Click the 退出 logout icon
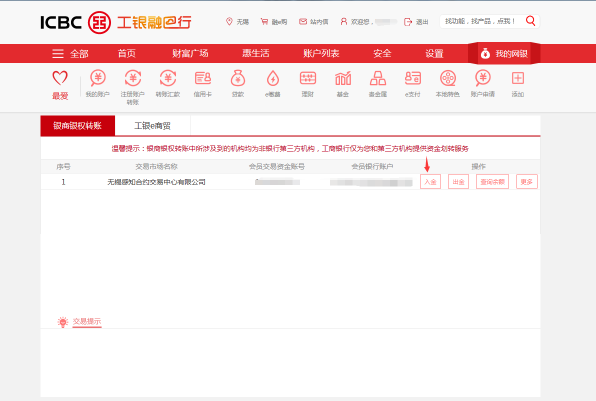The width and height of the screenshot is (596, 401). click(407, 22)
